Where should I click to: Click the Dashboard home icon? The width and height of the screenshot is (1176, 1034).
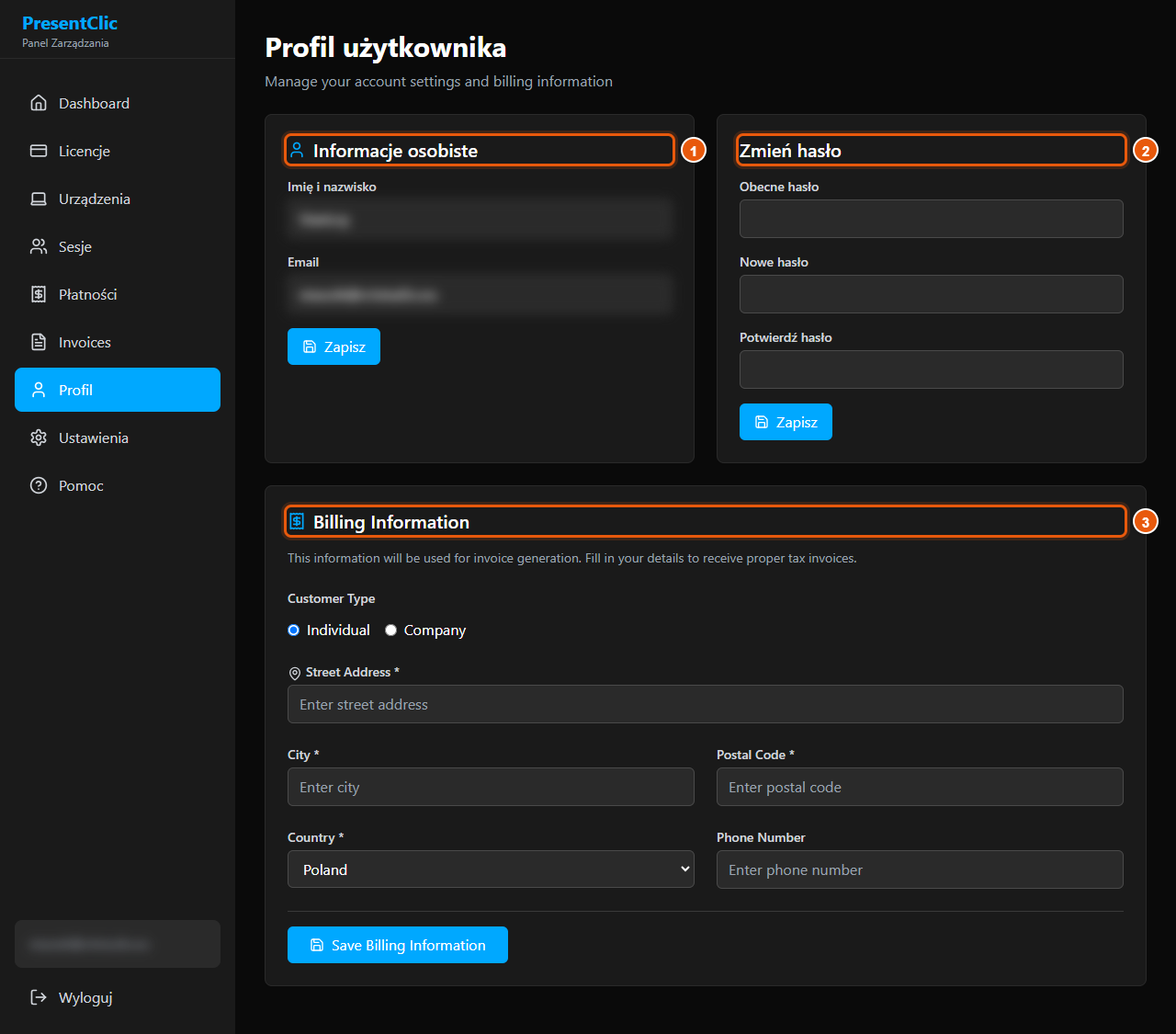(x=39, y=103)
